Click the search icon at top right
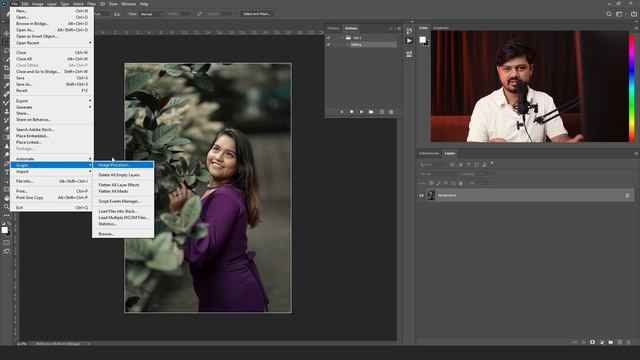This screenshot has height=360, width=640. (609, 14)
